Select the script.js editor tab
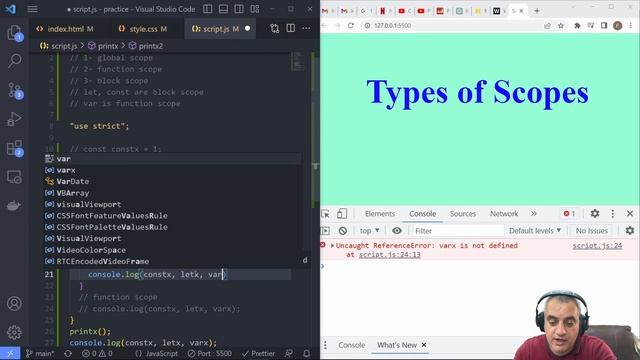640x360 pixels. [x=216, y=29]
